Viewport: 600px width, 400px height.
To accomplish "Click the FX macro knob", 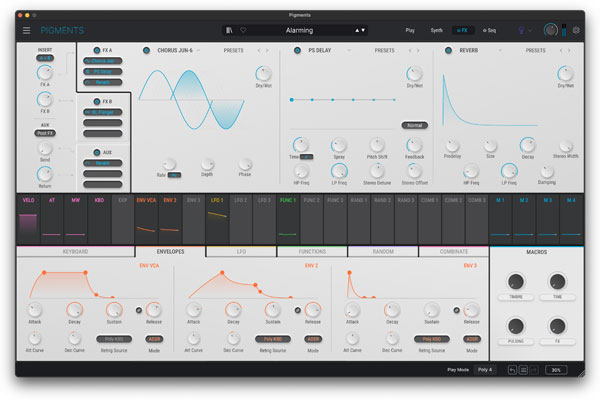I will [x=557, y=326].
